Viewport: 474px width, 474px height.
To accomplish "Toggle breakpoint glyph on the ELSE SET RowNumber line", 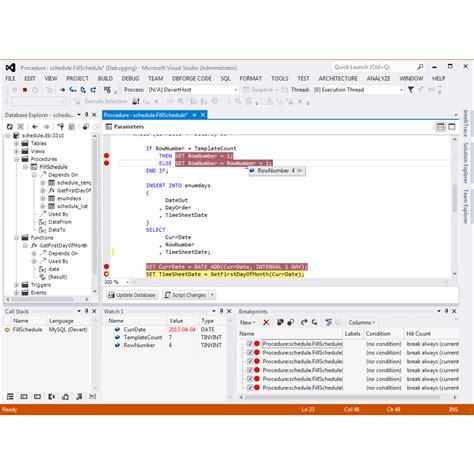I will pyautogui.click(x=106, y=163).
